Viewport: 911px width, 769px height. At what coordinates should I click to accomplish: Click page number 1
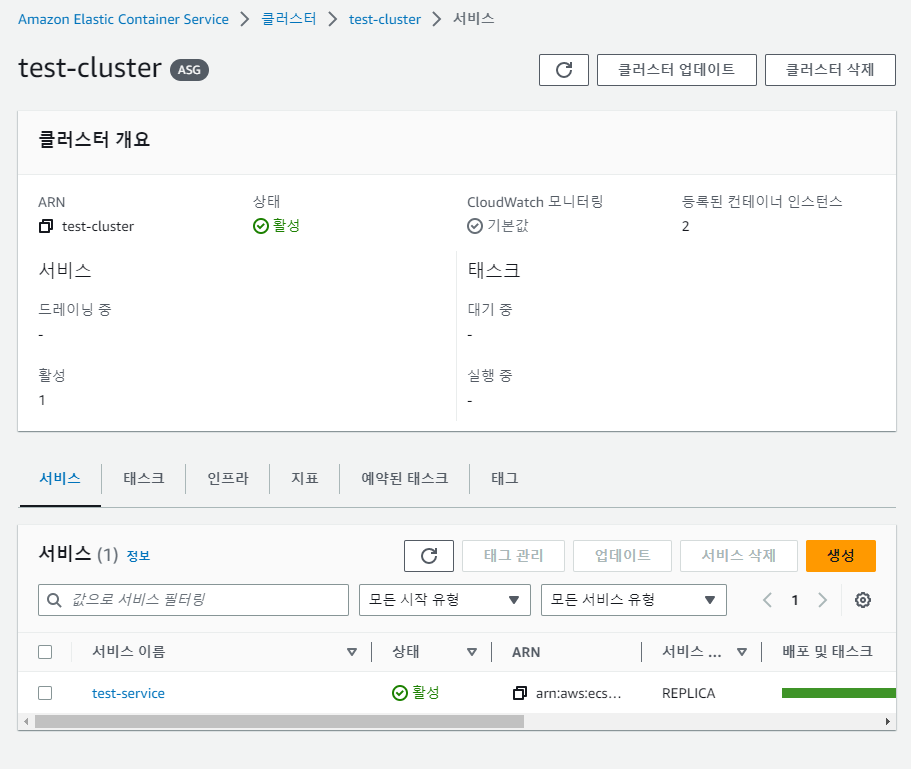795,600
